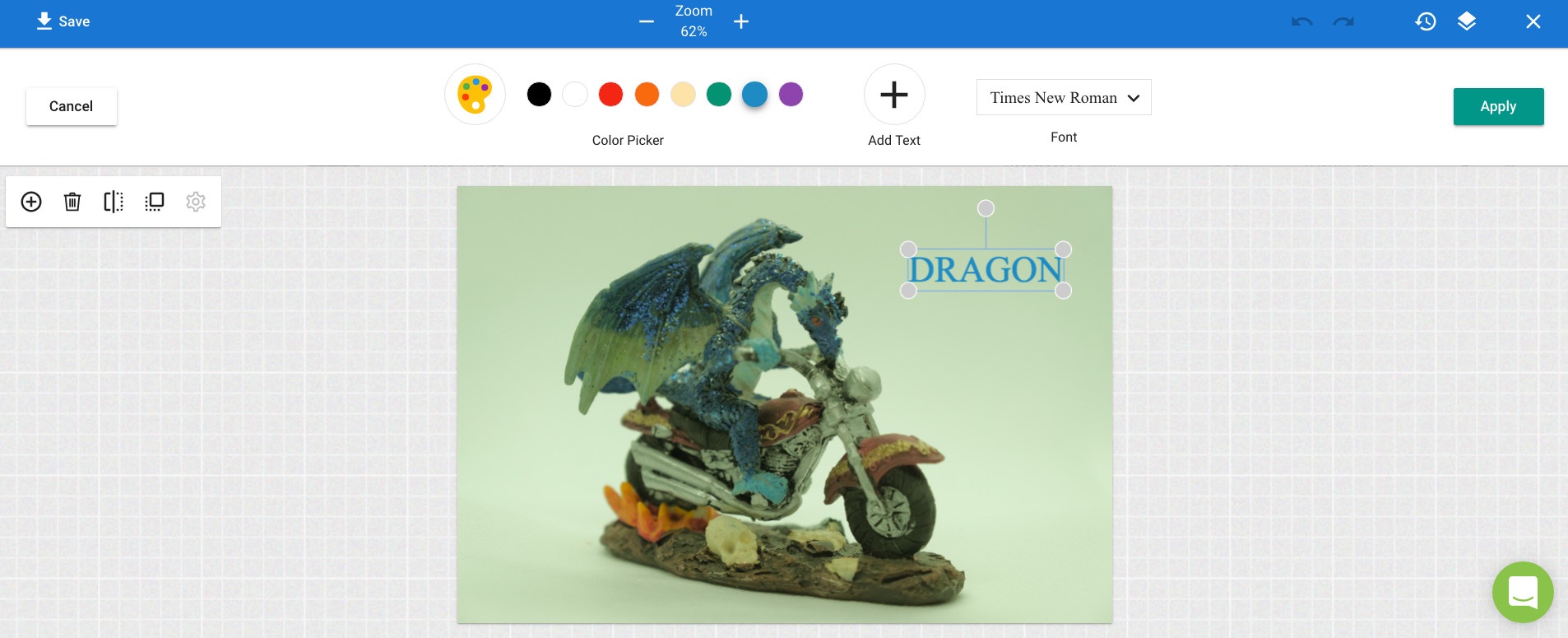Delete selection with trash icon
This screenshot has width=1568, height=638.
pyautogui.click(x=72, y=202)
